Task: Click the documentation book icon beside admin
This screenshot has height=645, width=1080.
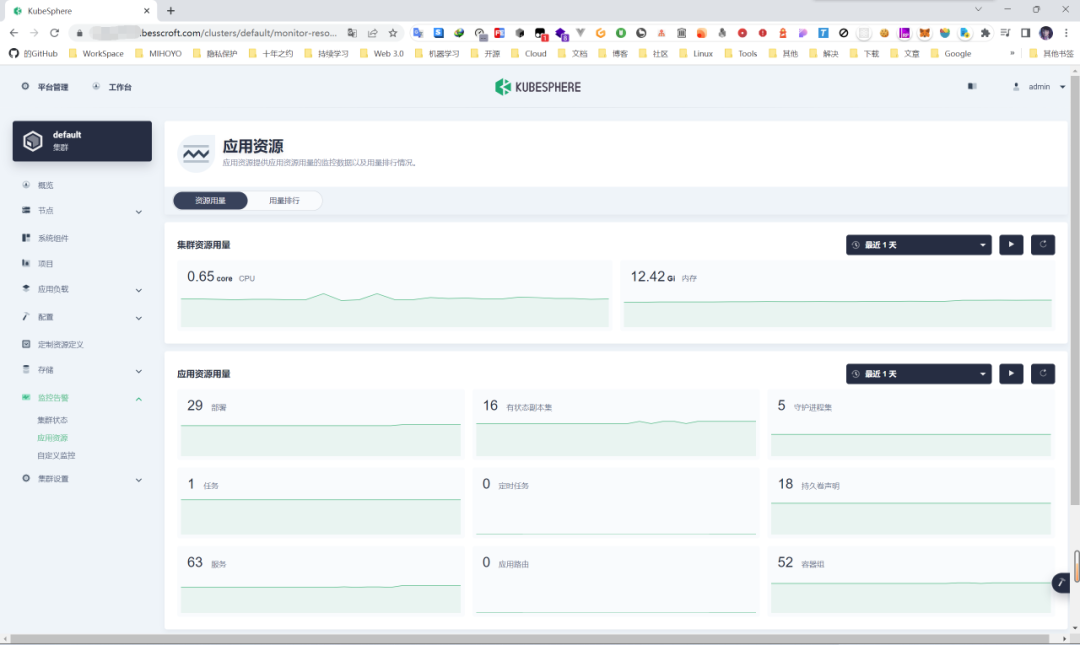Action: [971, 87]
